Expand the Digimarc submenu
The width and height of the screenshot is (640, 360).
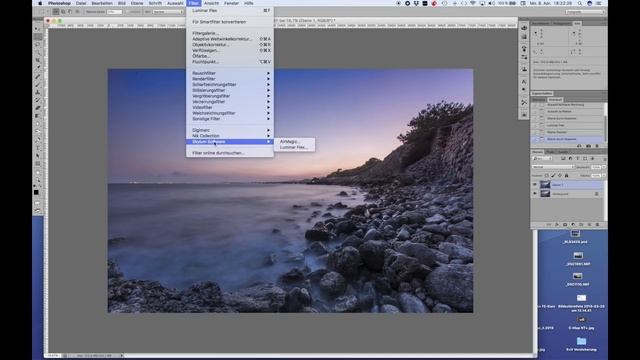point(230,130)
